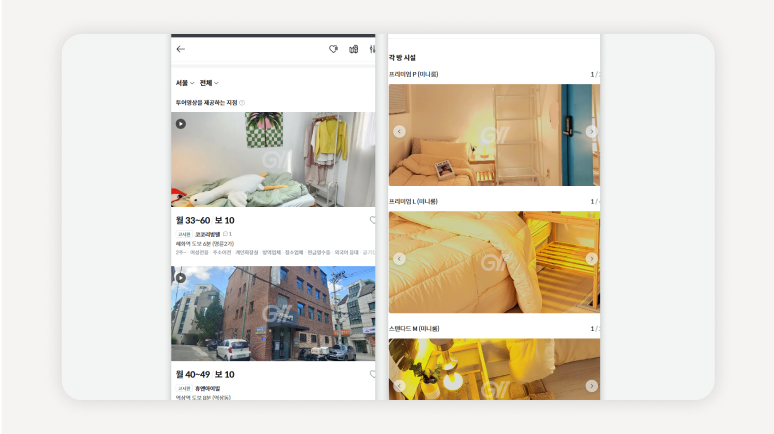Expand the 서울 region dropdown

pyautogui.click(x=183, y=83)
